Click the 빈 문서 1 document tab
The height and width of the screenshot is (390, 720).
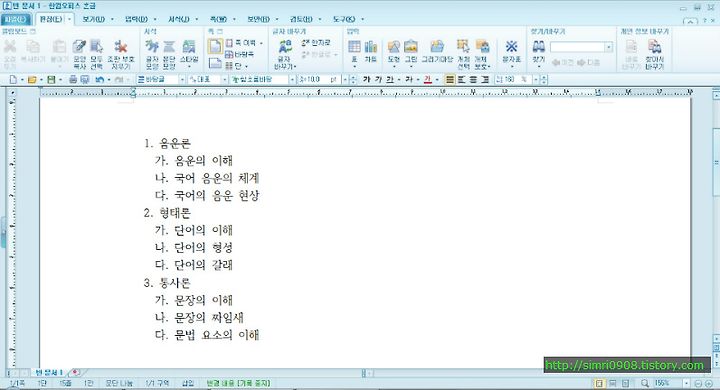(49, 372)
